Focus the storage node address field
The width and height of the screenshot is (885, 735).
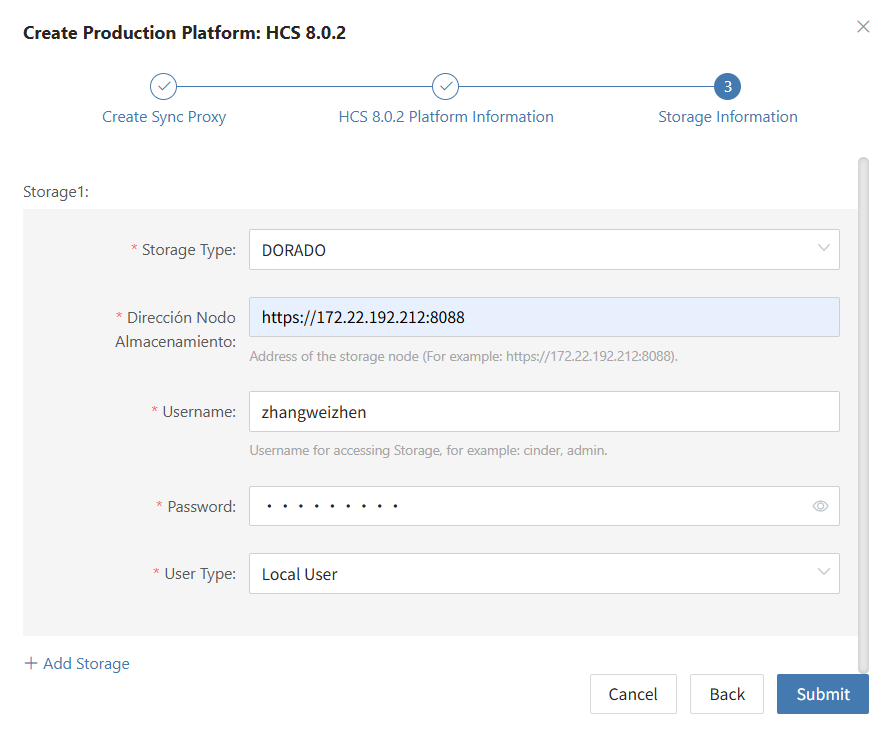(x=544, y=317)
